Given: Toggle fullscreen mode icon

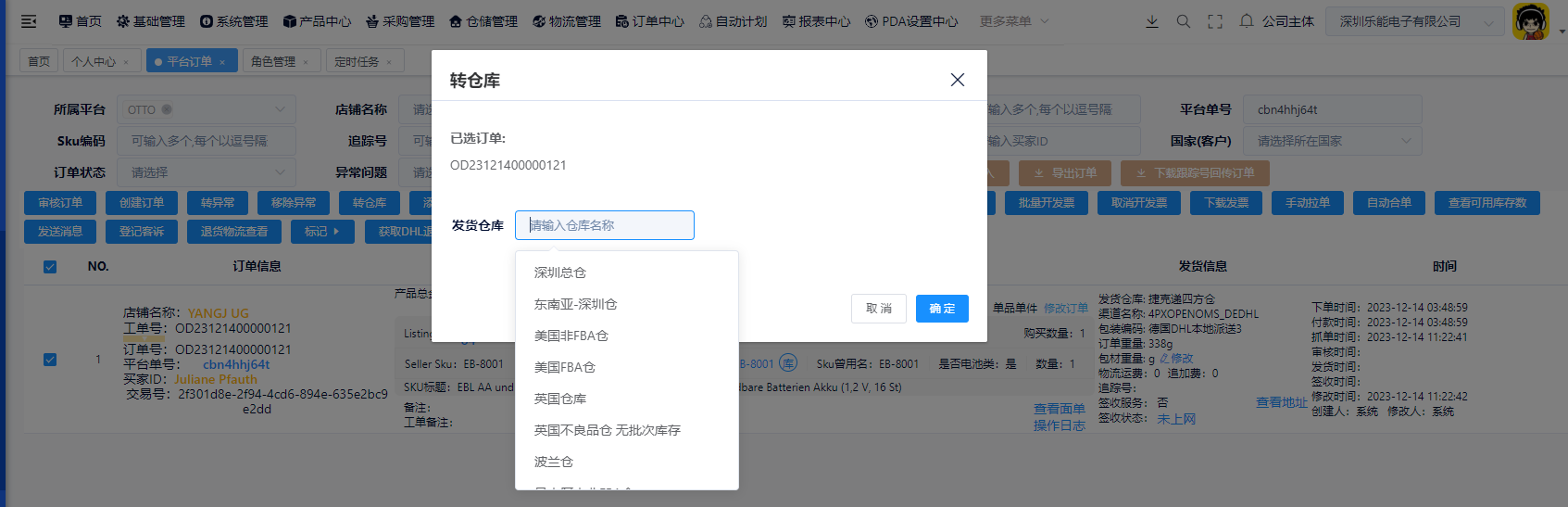Looking at the screenshot, I should [1215, 21].
